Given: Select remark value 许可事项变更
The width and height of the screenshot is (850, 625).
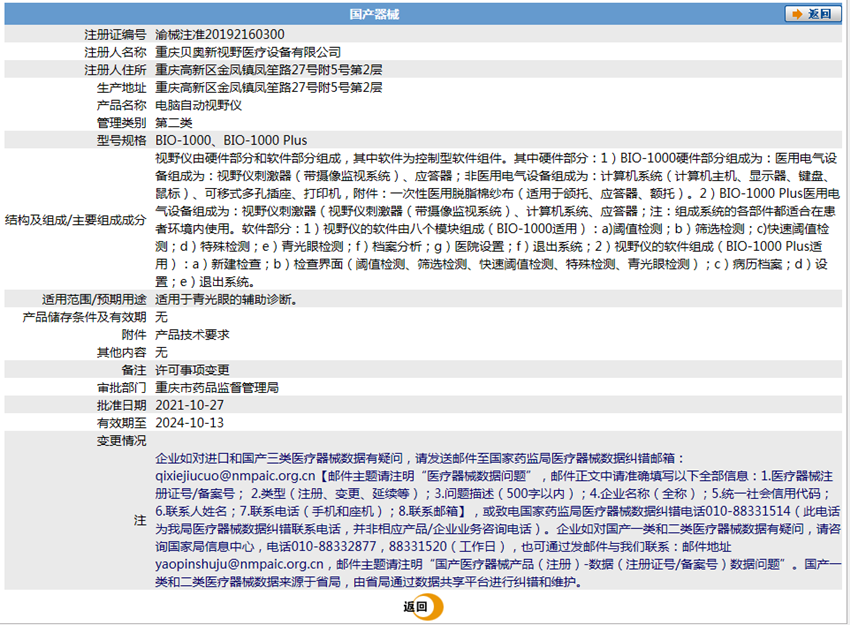Looking at the screenshot, I should click(x=192, y=370).
